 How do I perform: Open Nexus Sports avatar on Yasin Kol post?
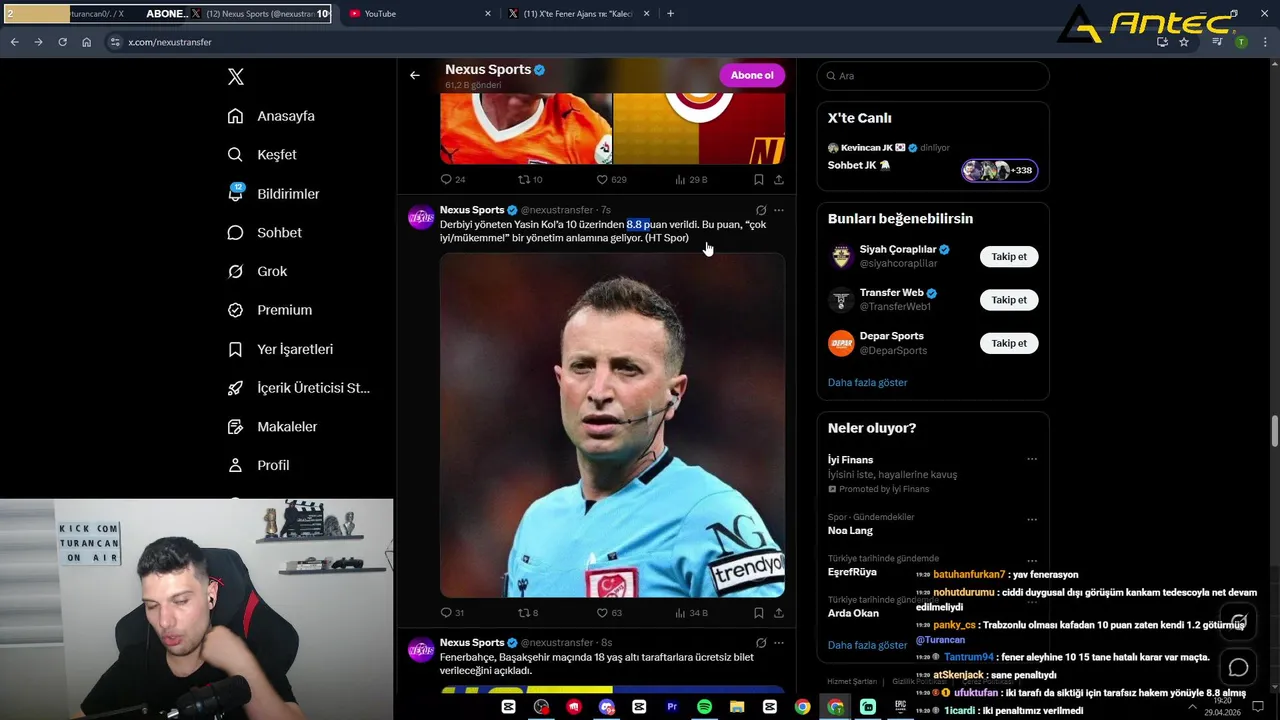coord(421,217)
